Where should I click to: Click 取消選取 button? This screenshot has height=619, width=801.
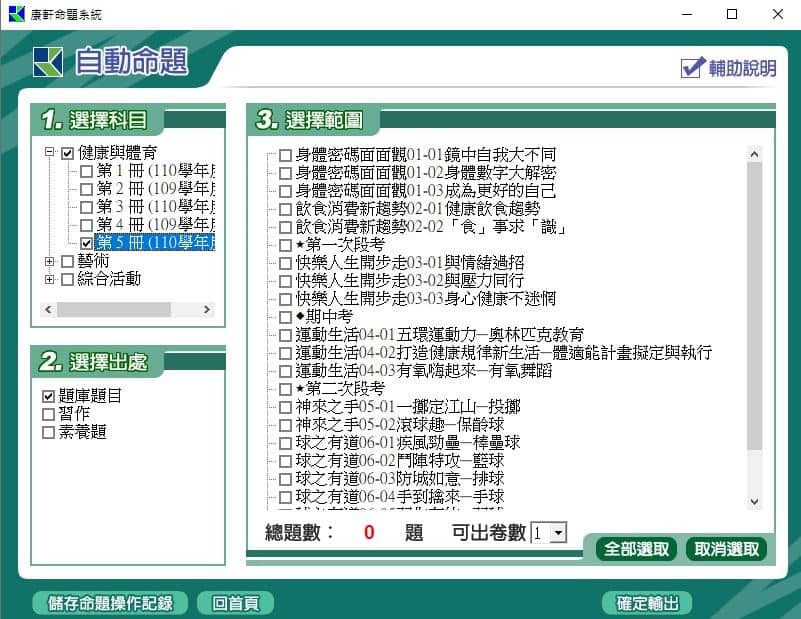(726, 549)
